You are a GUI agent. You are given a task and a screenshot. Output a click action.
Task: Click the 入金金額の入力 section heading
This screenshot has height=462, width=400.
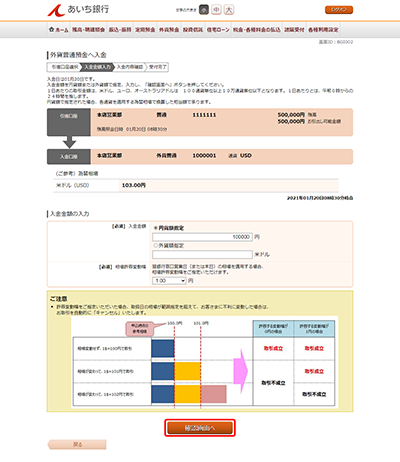tap(70, 214)
